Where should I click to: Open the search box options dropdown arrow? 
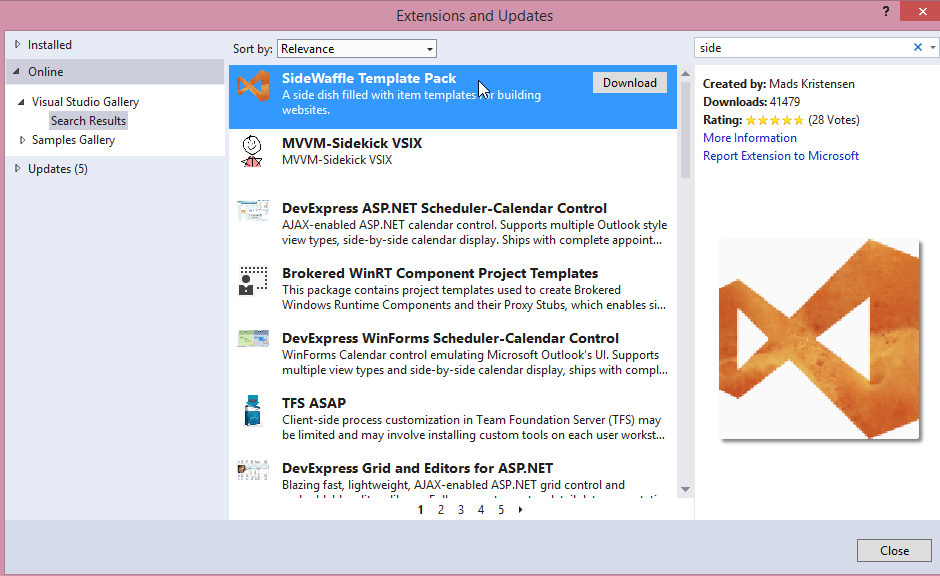(x=932, y=47)
